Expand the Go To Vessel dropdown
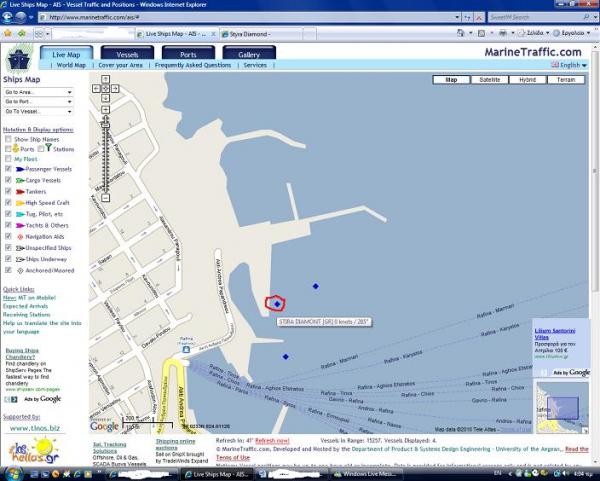Viewport: 600px width, 481px height. coord(38,111)
